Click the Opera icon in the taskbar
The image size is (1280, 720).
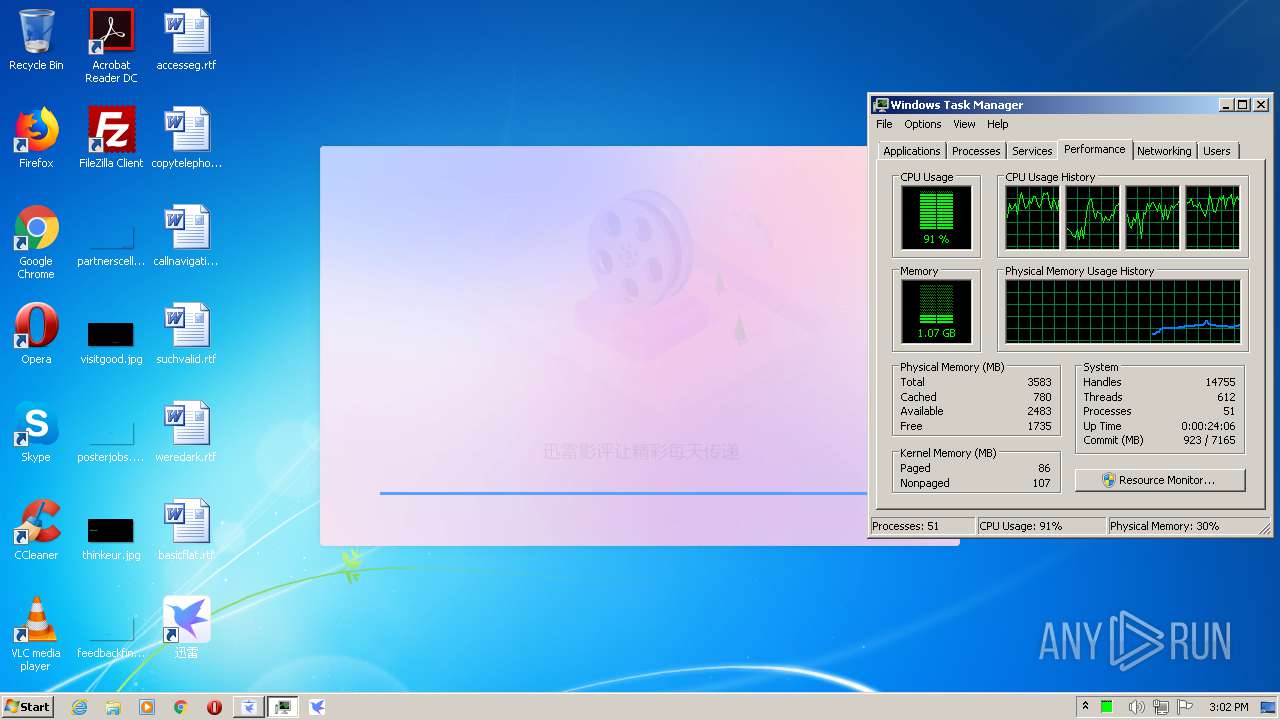[214, 707]
